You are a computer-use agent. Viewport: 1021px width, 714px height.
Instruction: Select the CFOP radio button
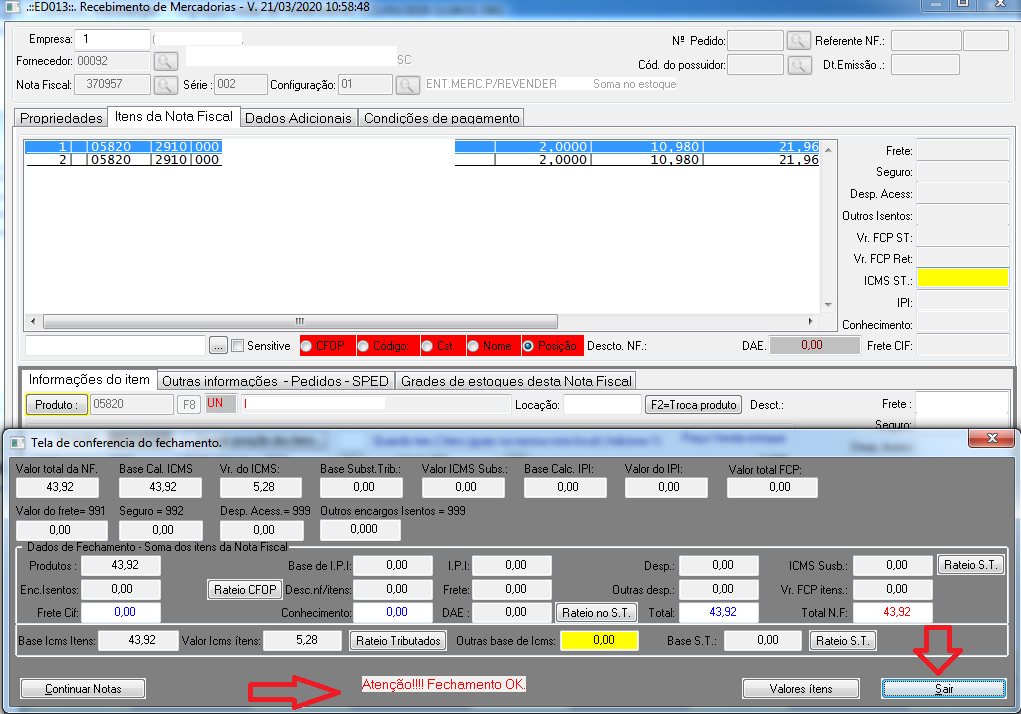point(308,346)
